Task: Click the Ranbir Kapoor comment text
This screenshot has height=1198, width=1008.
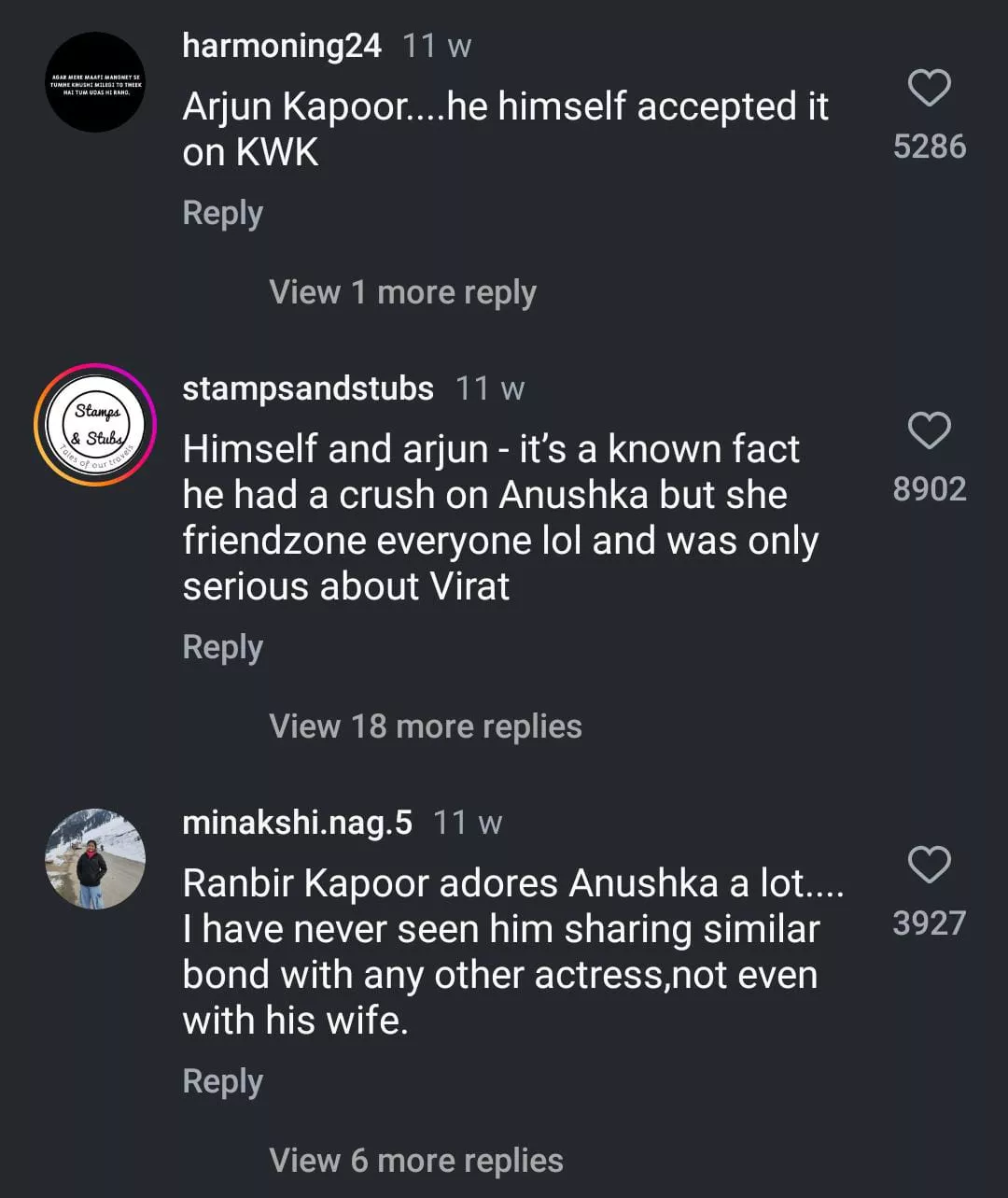Action: click(x=504, y=951)
